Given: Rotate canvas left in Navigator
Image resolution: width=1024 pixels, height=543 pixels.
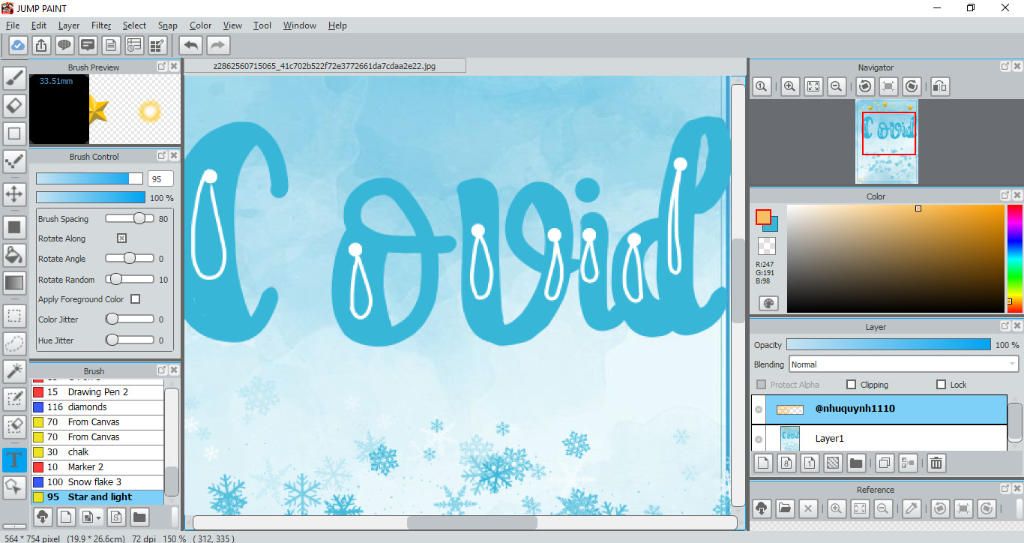Looking at the screenshot, I should pos(865,86).
